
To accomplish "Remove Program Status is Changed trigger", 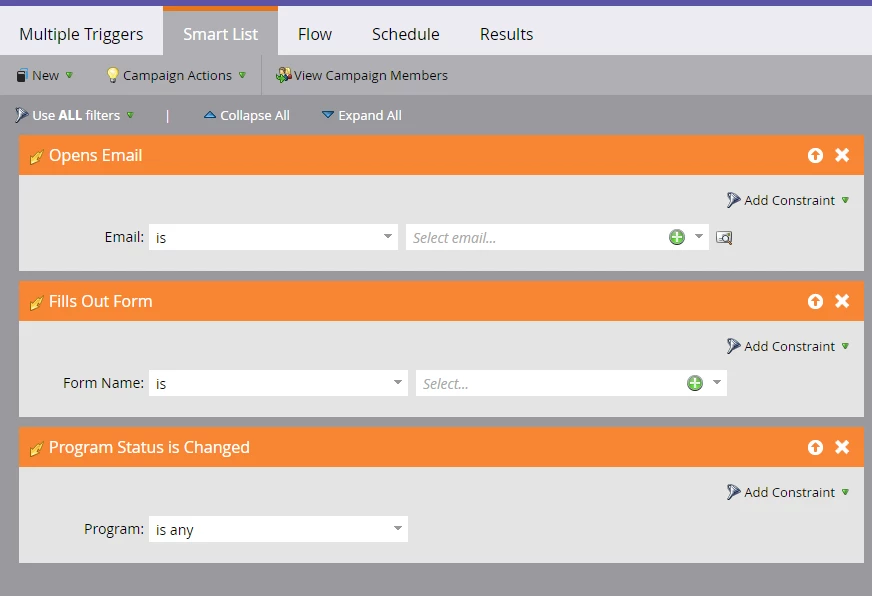I will (842, 447).
